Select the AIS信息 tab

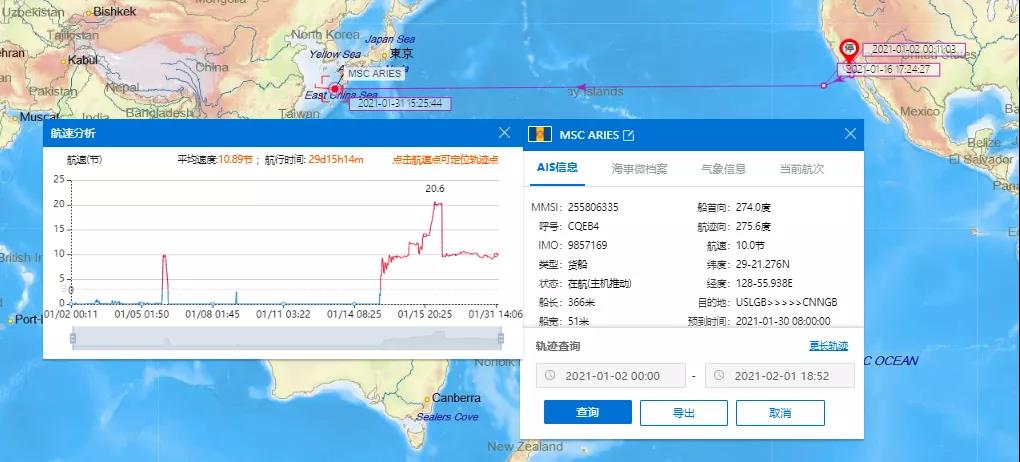click(557, 168)
